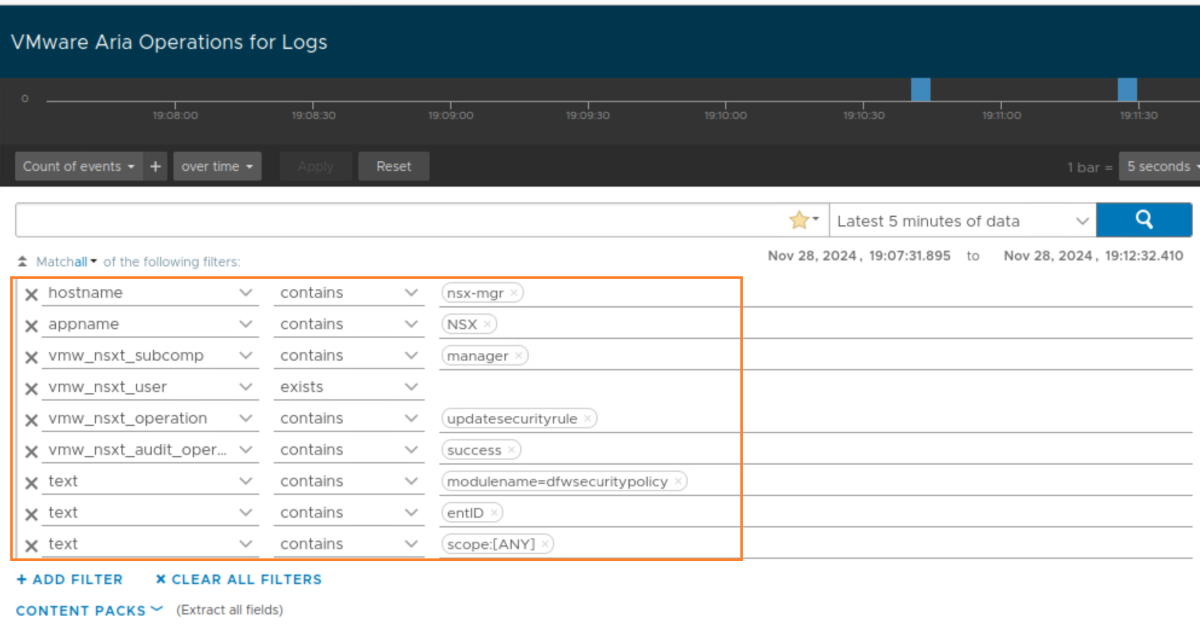The height and width of the screenshot is (625, 1200).
Task: Click Clear All Filters link
Action: [238, 579]
